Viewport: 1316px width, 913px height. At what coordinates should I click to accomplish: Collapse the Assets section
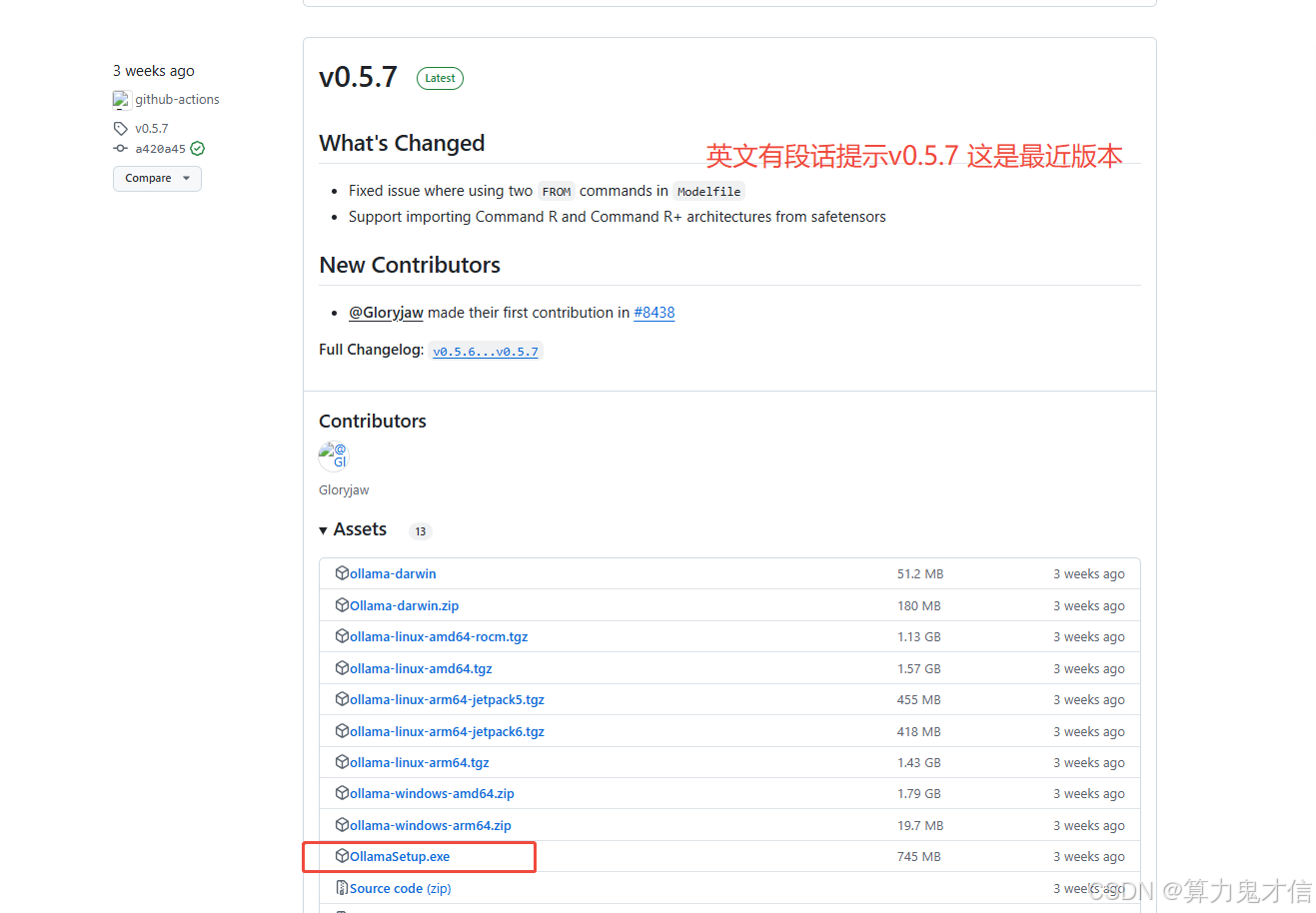pos(353,529)
